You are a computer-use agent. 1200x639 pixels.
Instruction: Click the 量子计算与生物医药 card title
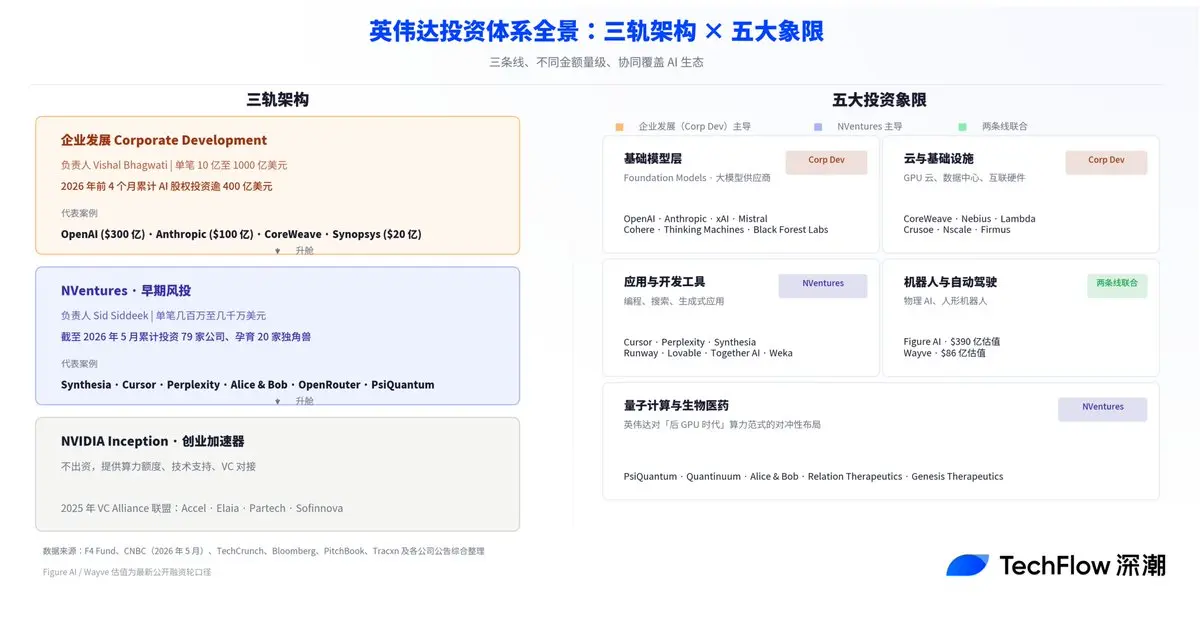pyautogui.click(x=676, y=405)
